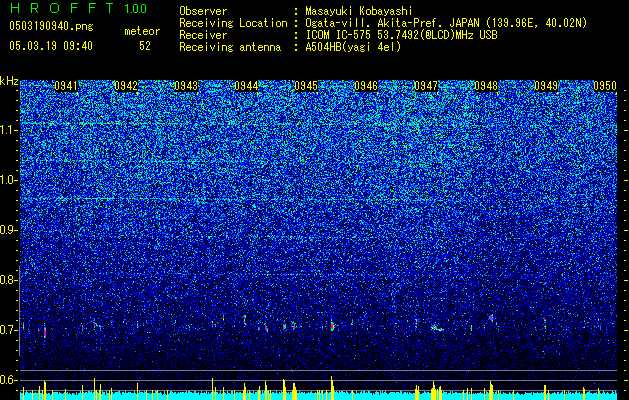Click the HROFFT 1.0.0 title text
The width and height of the screenshot is (629, 400).
[78, 8]
